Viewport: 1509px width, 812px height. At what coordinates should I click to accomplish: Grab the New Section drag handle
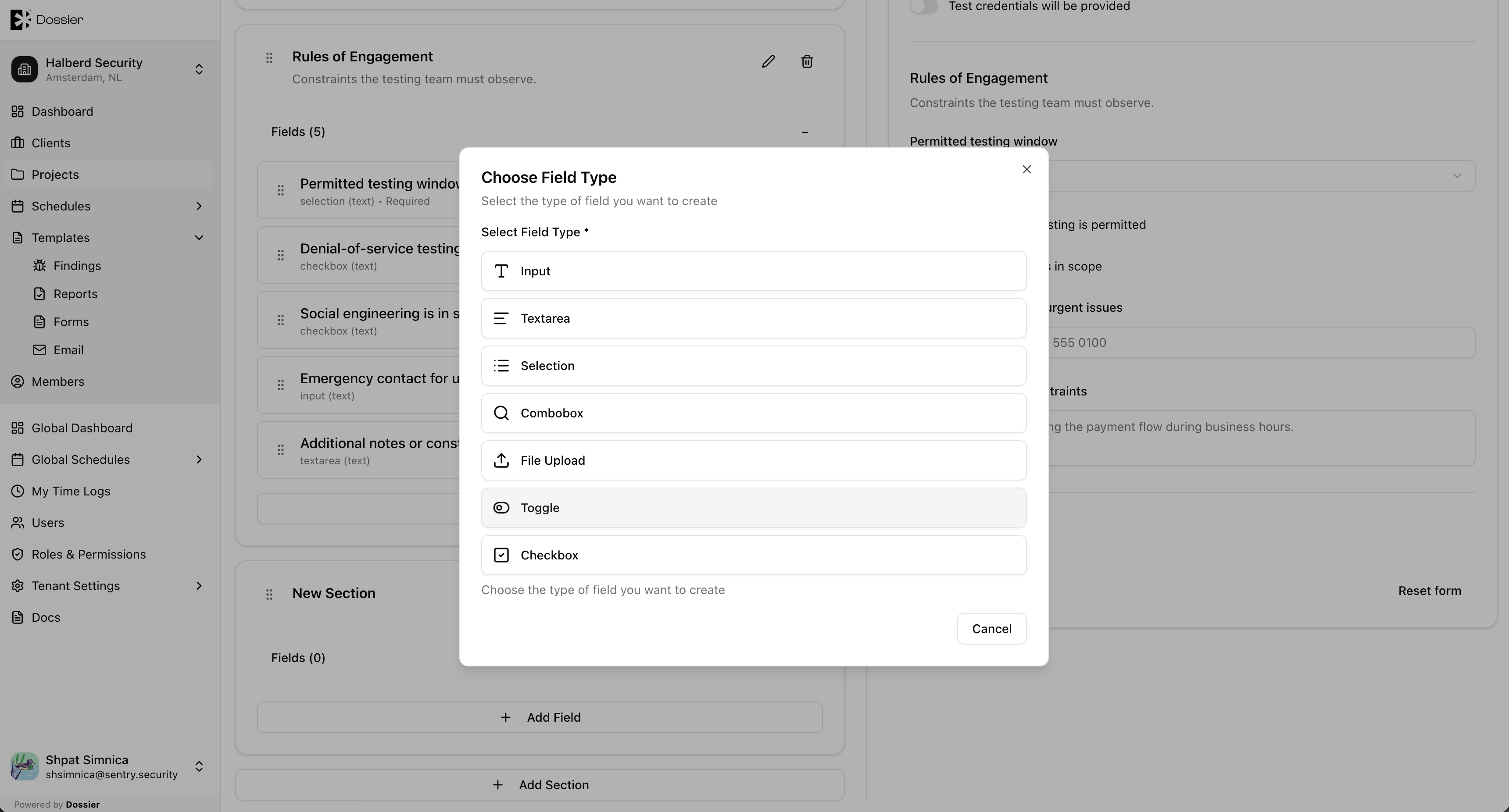click(x=269, y=594)
